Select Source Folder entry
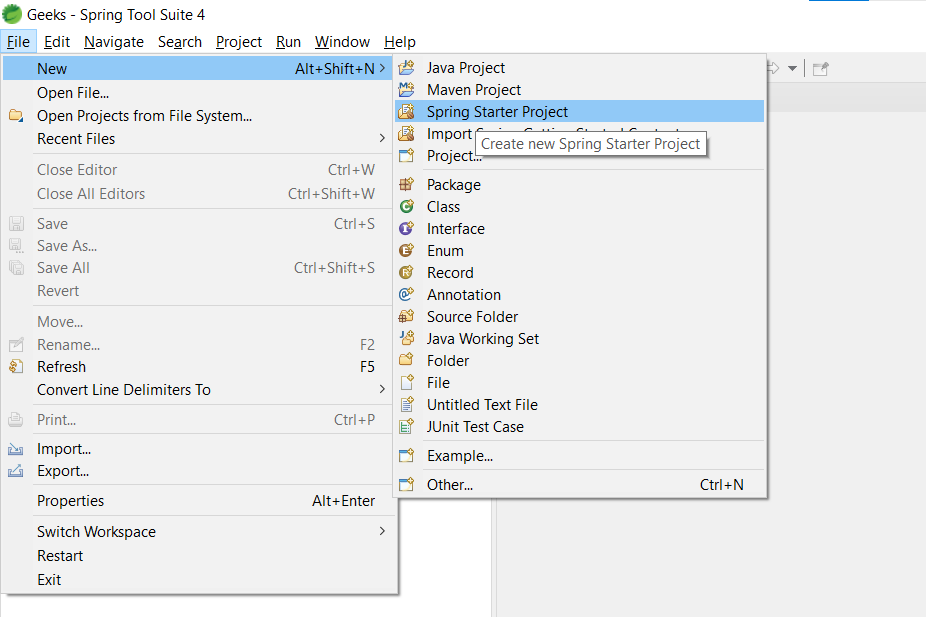 [x=579, y=316]
